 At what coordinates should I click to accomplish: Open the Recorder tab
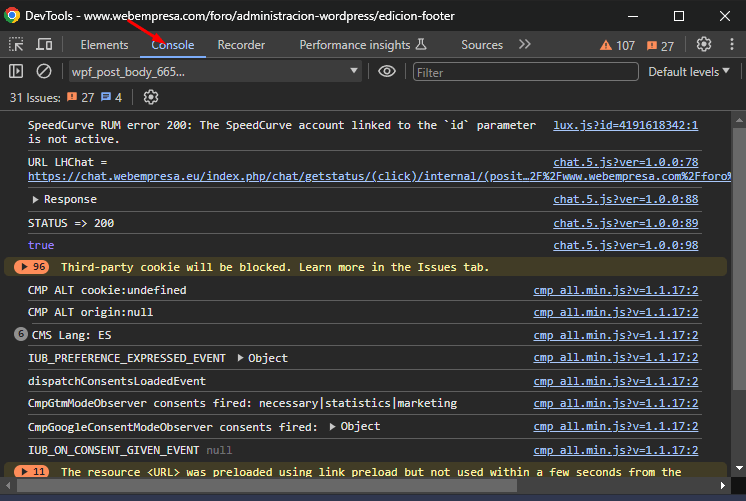(x=241, y=45)
